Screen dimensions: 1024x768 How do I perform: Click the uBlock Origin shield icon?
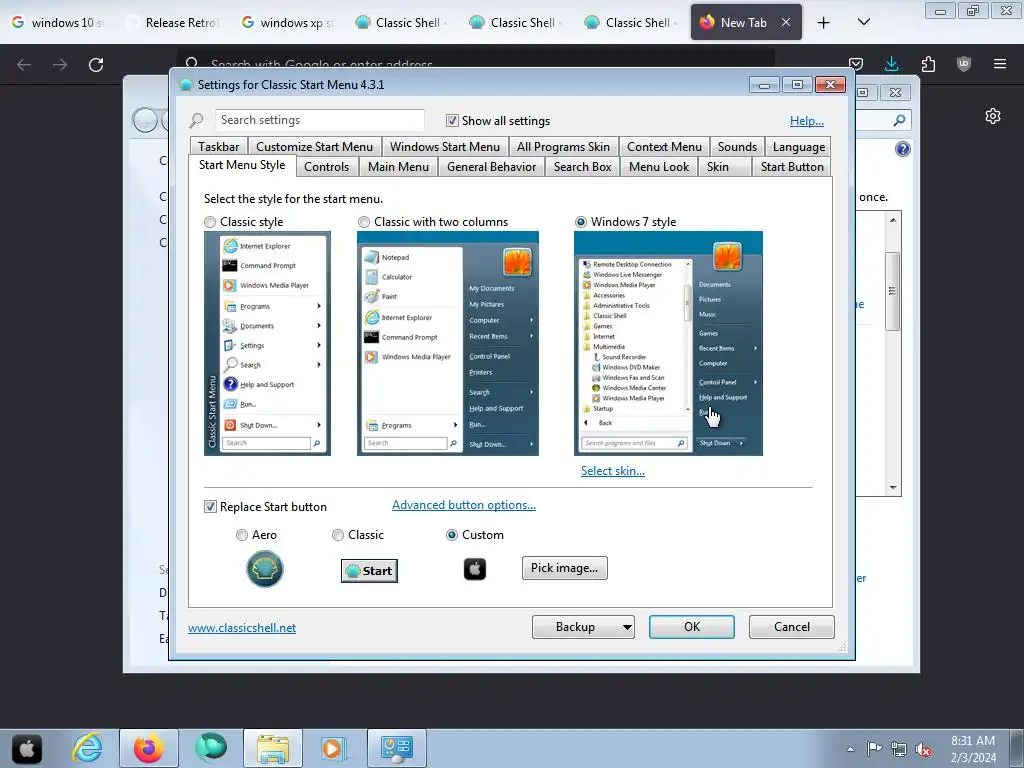click(964, 64)
